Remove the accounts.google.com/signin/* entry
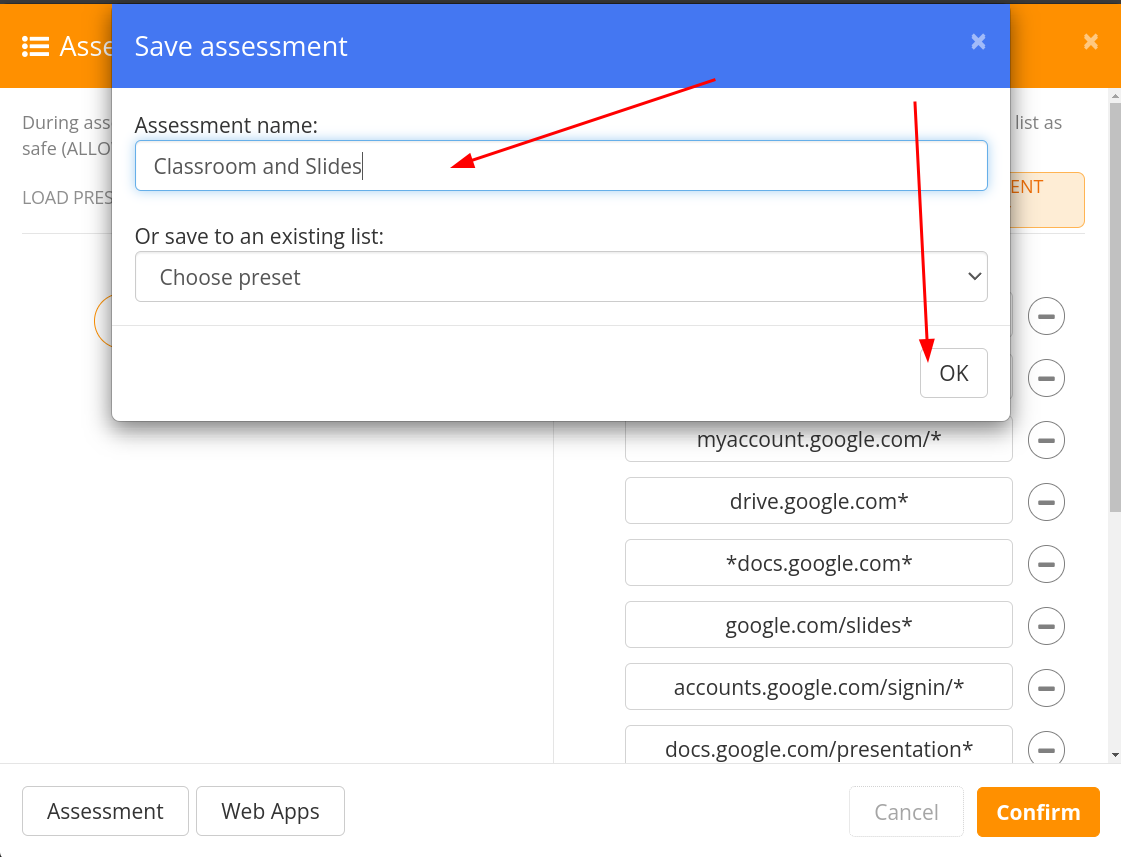Screen dimensions: 1121x857 coord(1046,688)
